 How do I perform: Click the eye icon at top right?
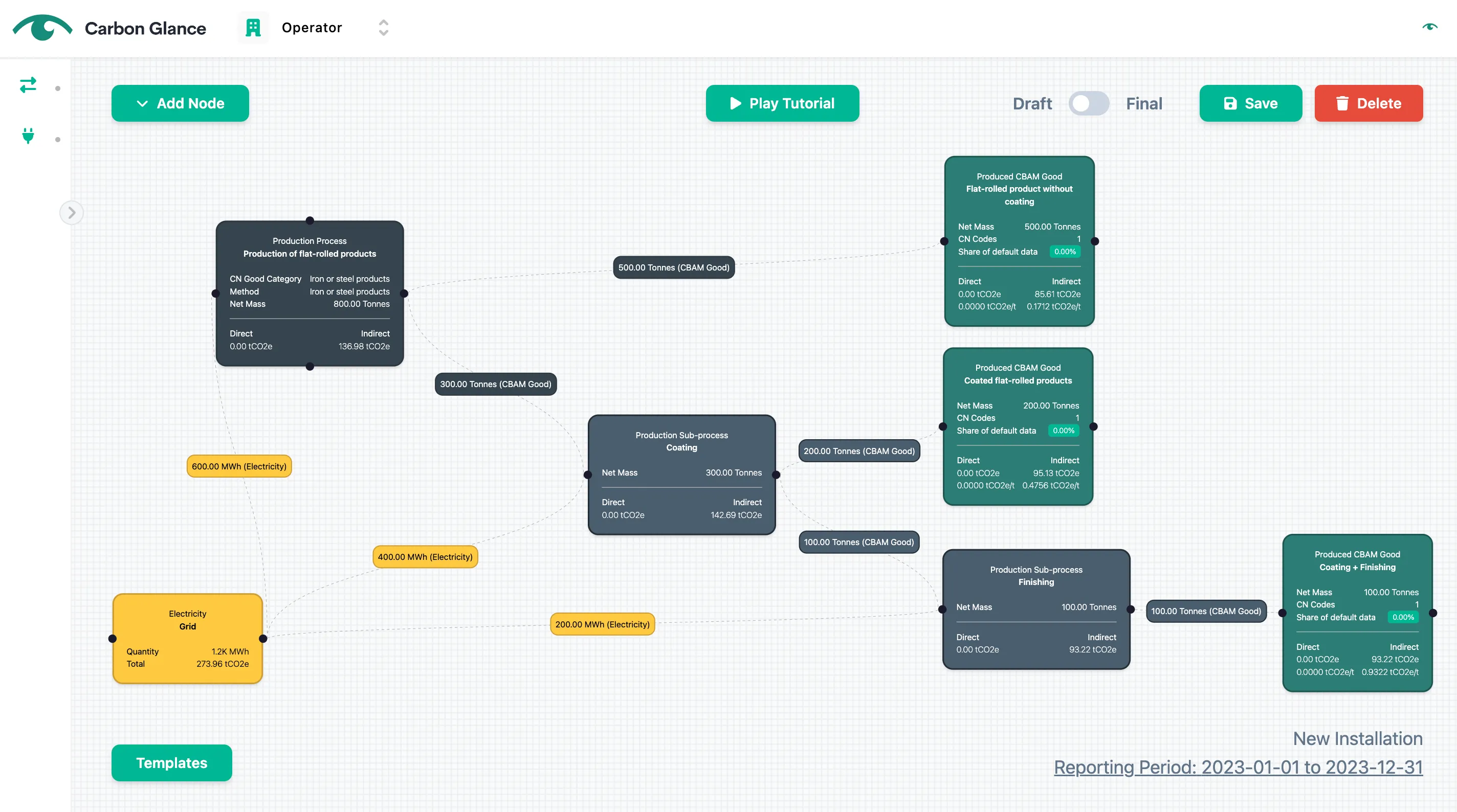pyautogui.click(x=1430, y=27)
